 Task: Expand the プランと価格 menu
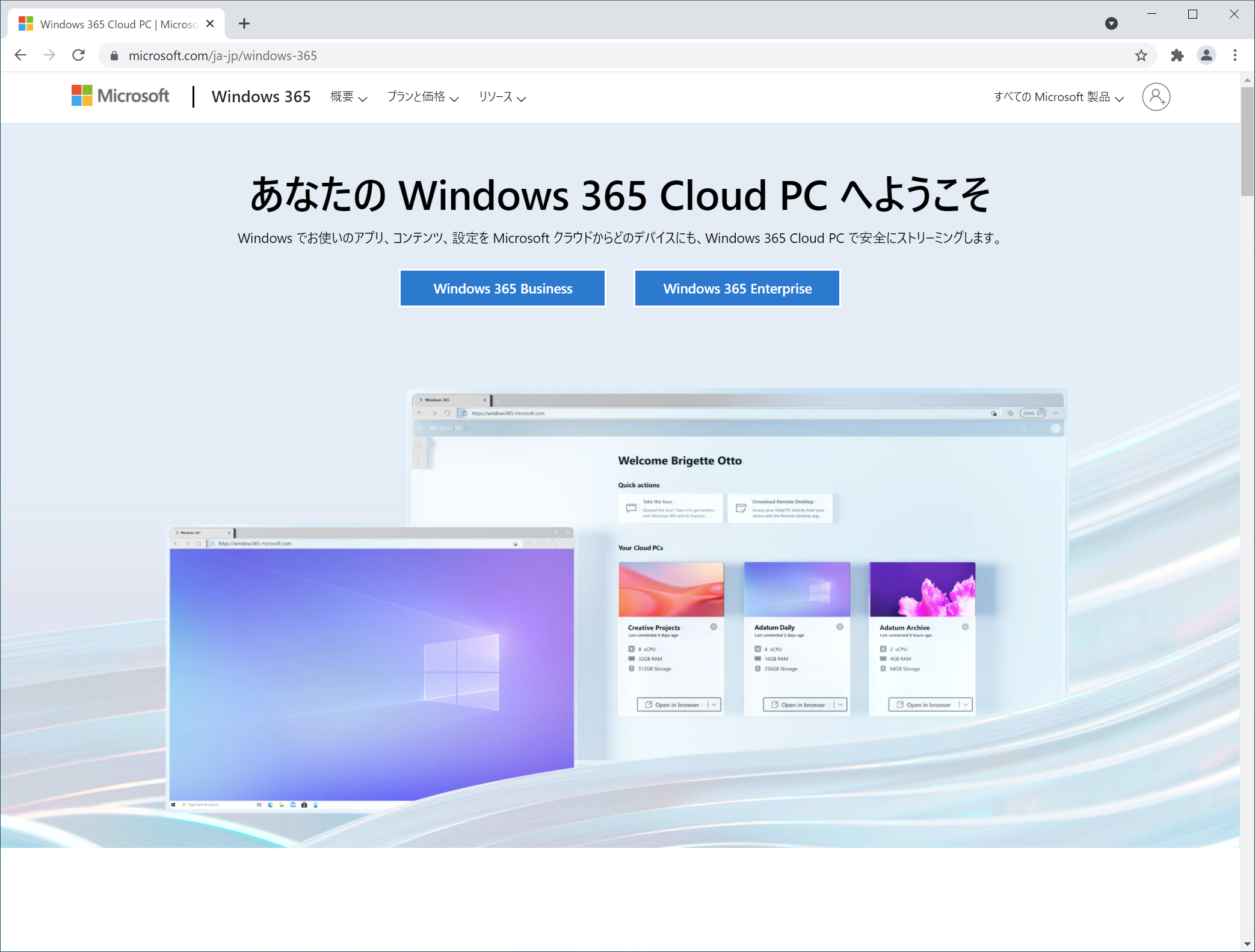(423, 97)
